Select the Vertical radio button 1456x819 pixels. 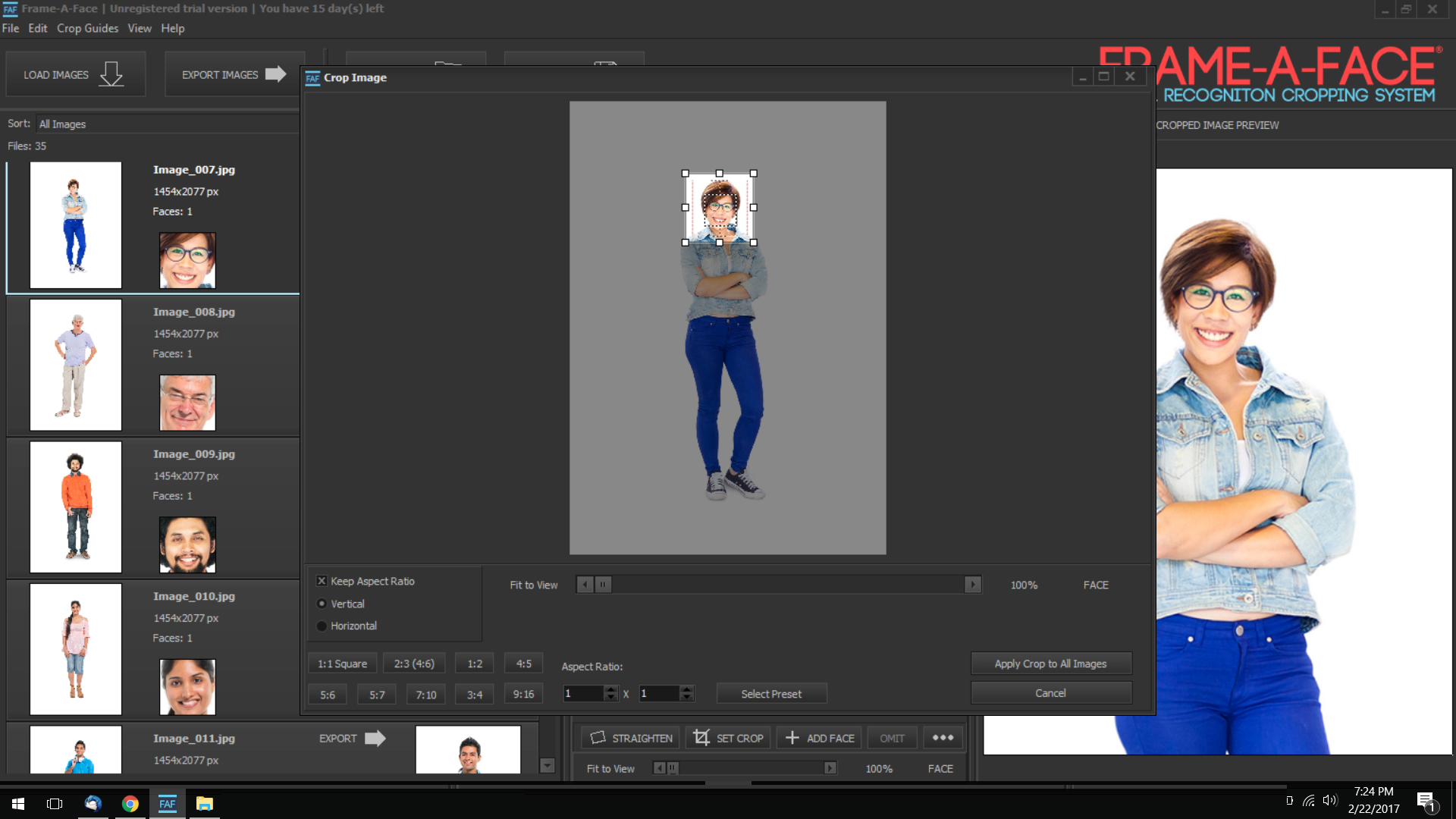(322, 604)
